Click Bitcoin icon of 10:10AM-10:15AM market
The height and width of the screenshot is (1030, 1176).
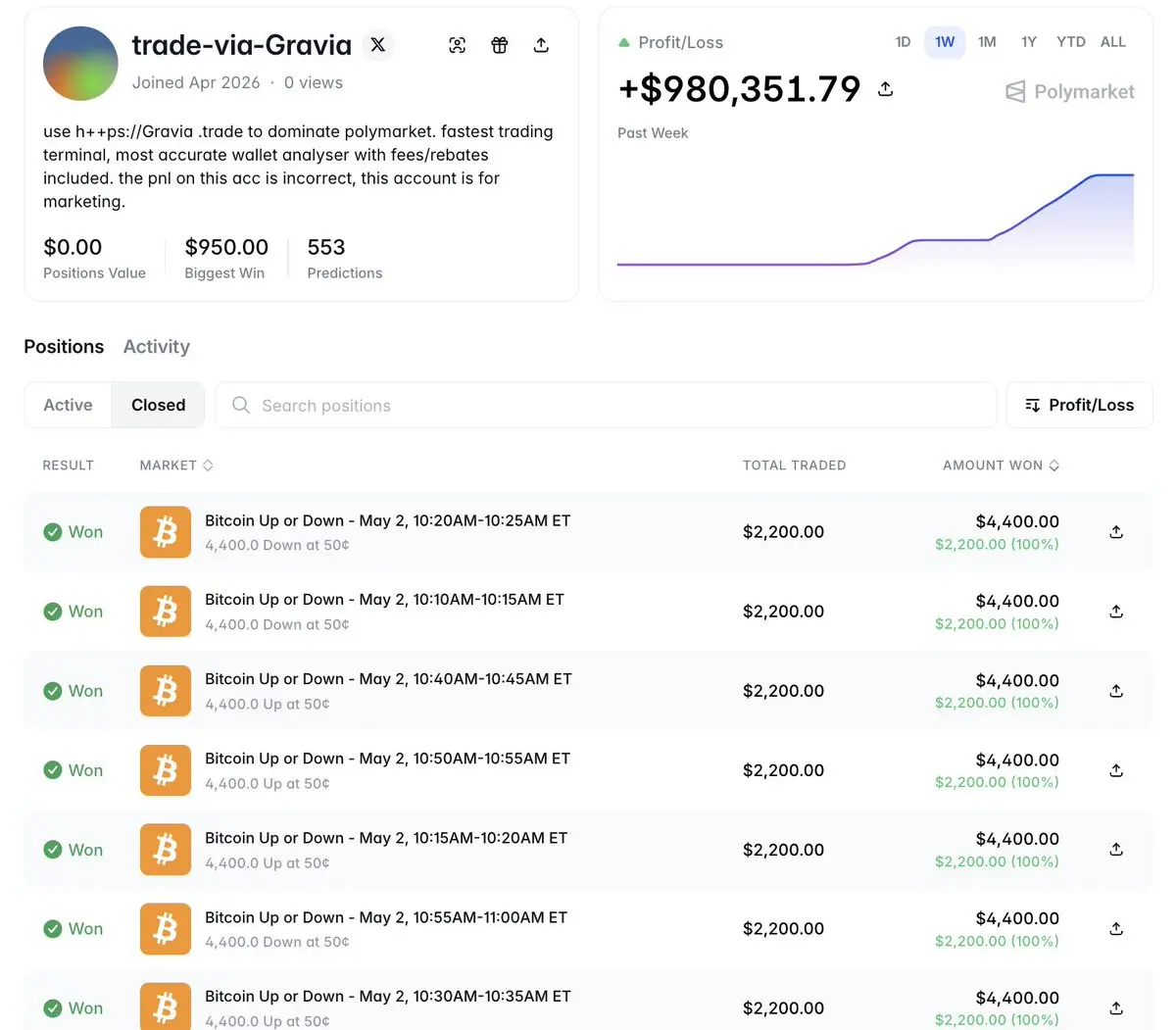point(166,612)
